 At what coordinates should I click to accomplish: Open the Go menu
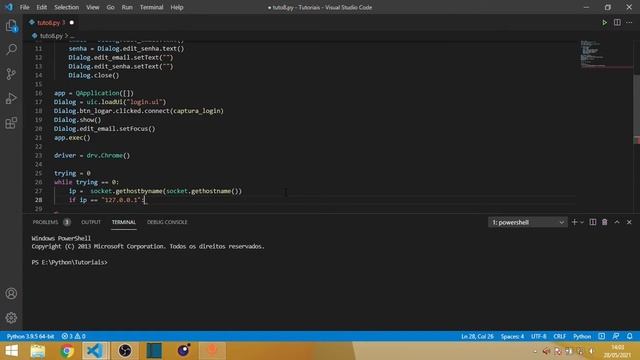pos(111,7)
